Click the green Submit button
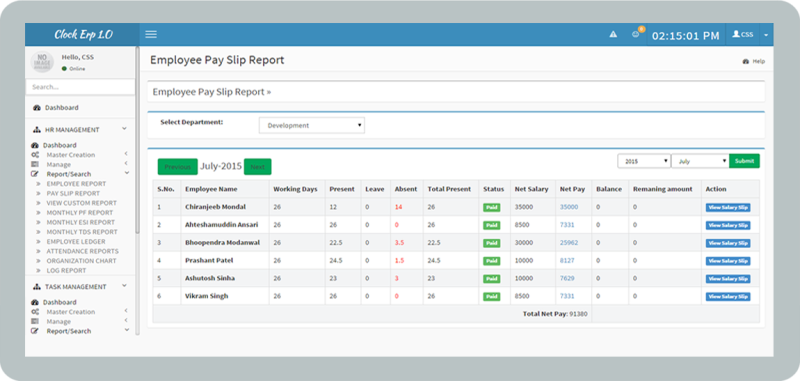Screen dimensions: 800x381 744,161
